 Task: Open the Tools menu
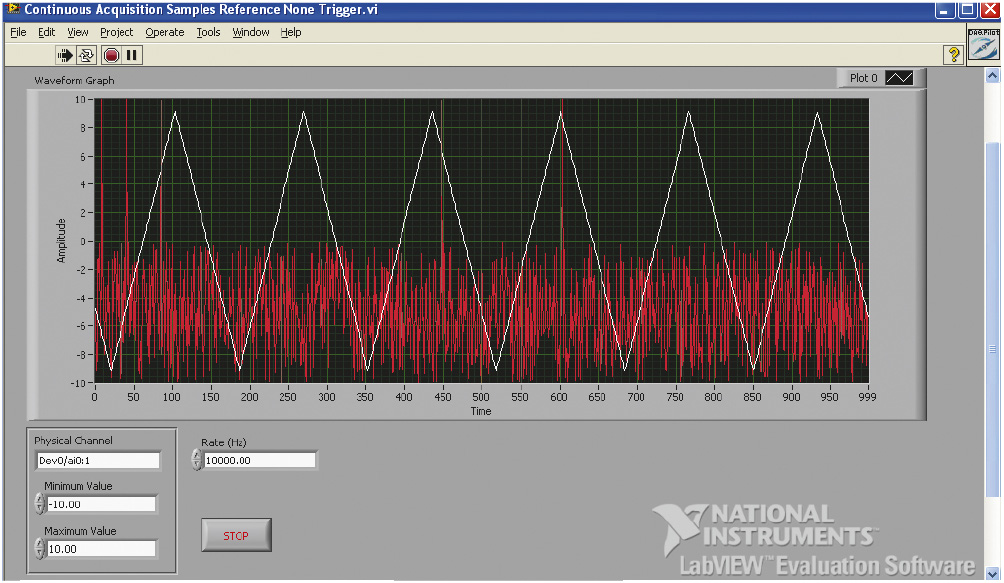tap(208, 32)
